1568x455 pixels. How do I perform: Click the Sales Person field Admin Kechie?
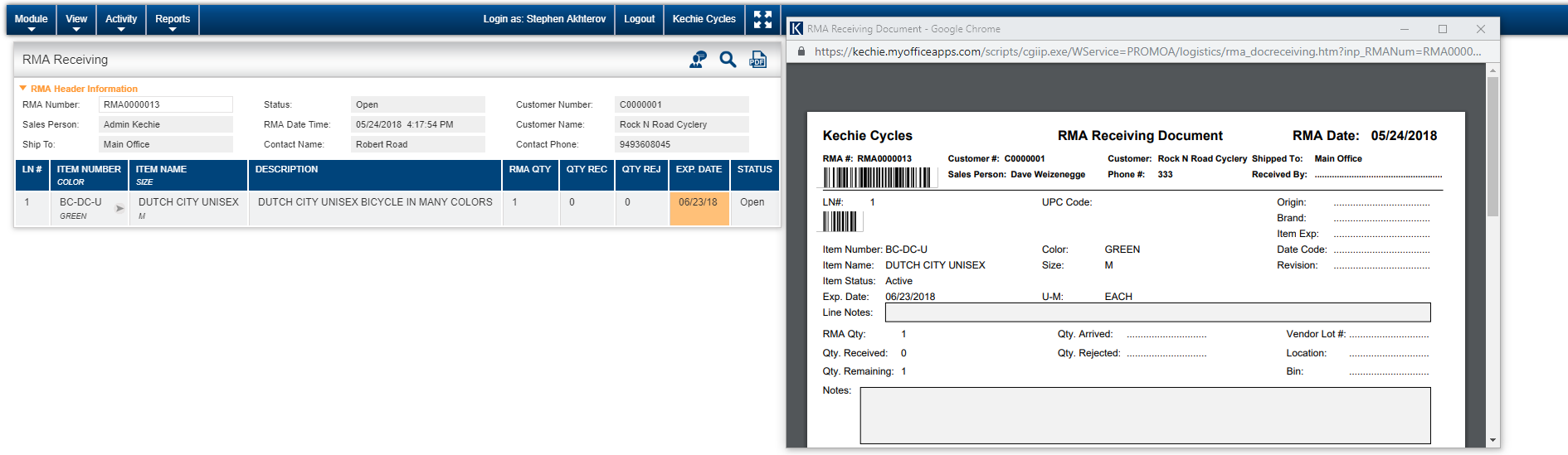pos(166,124)
